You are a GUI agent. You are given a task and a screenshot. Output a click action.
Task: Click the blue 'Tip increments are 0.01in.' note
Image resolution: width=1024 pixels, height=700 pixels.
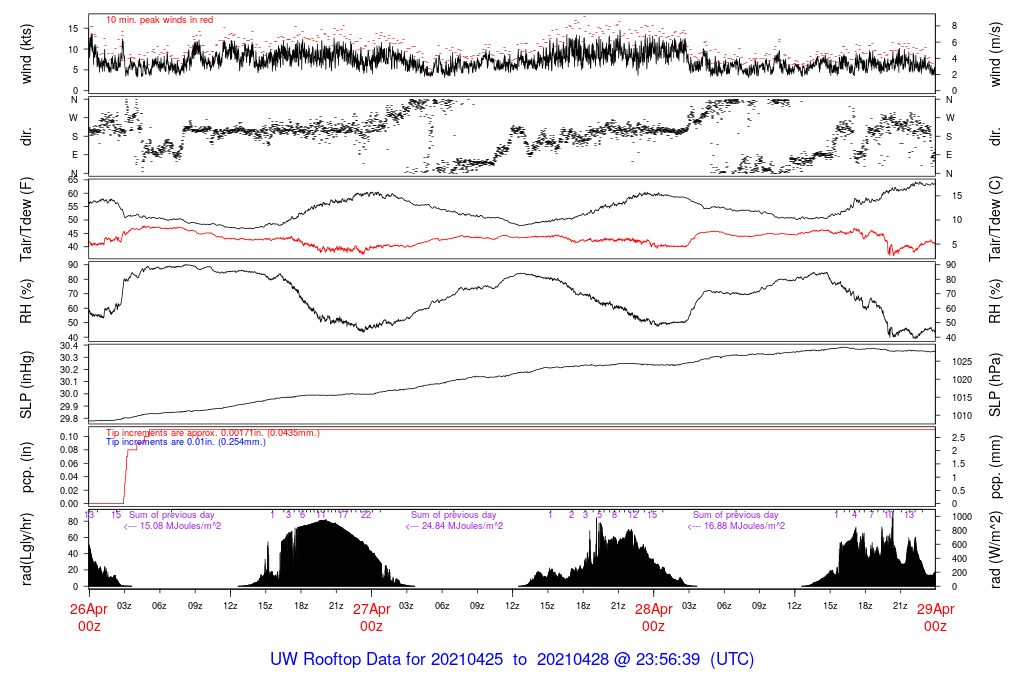coord(185,442)
